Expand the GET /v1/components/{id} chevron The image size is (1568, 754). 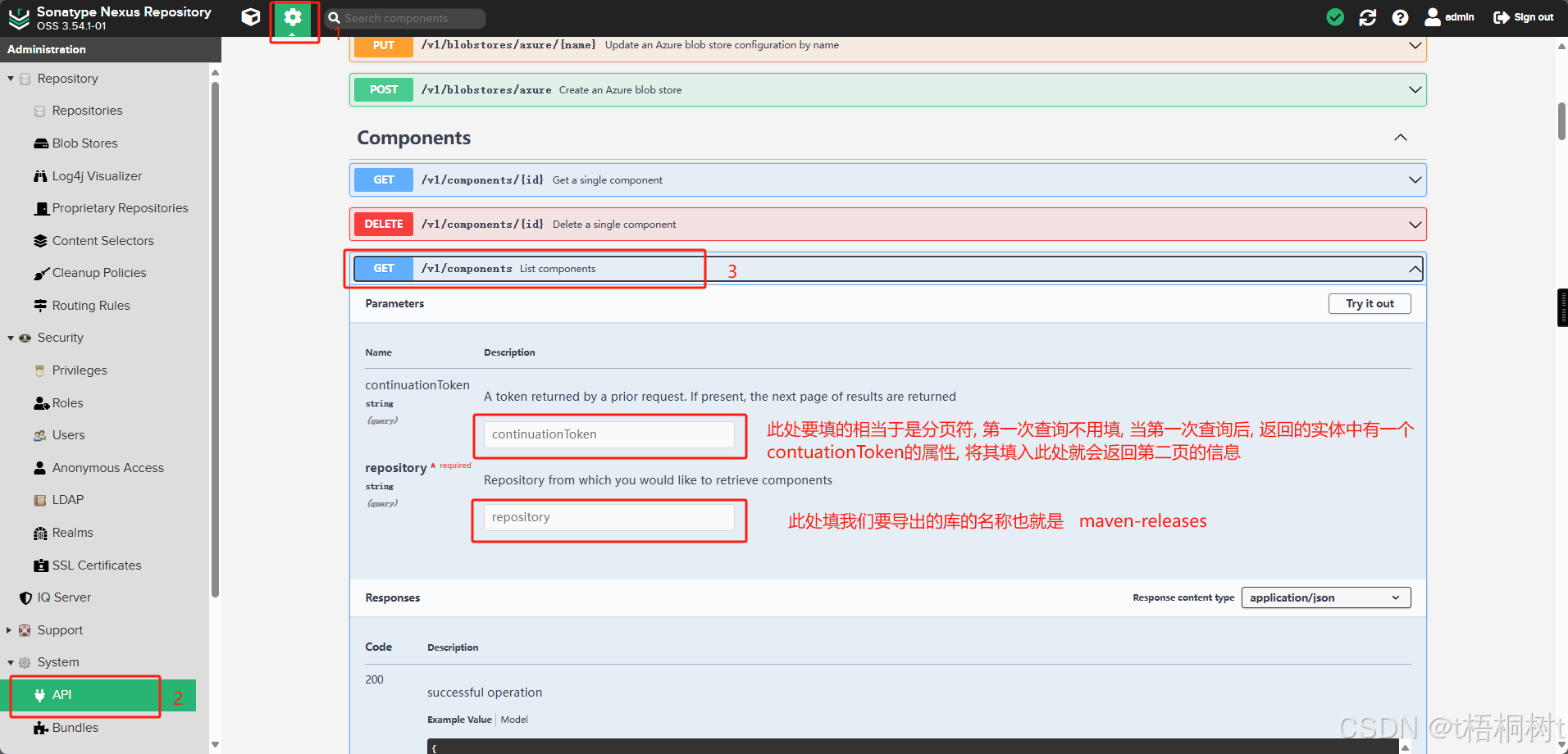[x=1415, y=179]
